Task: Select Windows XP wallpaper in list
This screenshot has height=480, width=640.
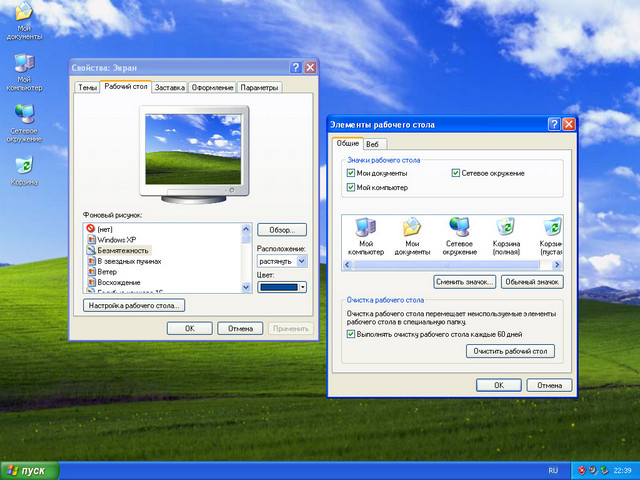Action: click(117, 240)
